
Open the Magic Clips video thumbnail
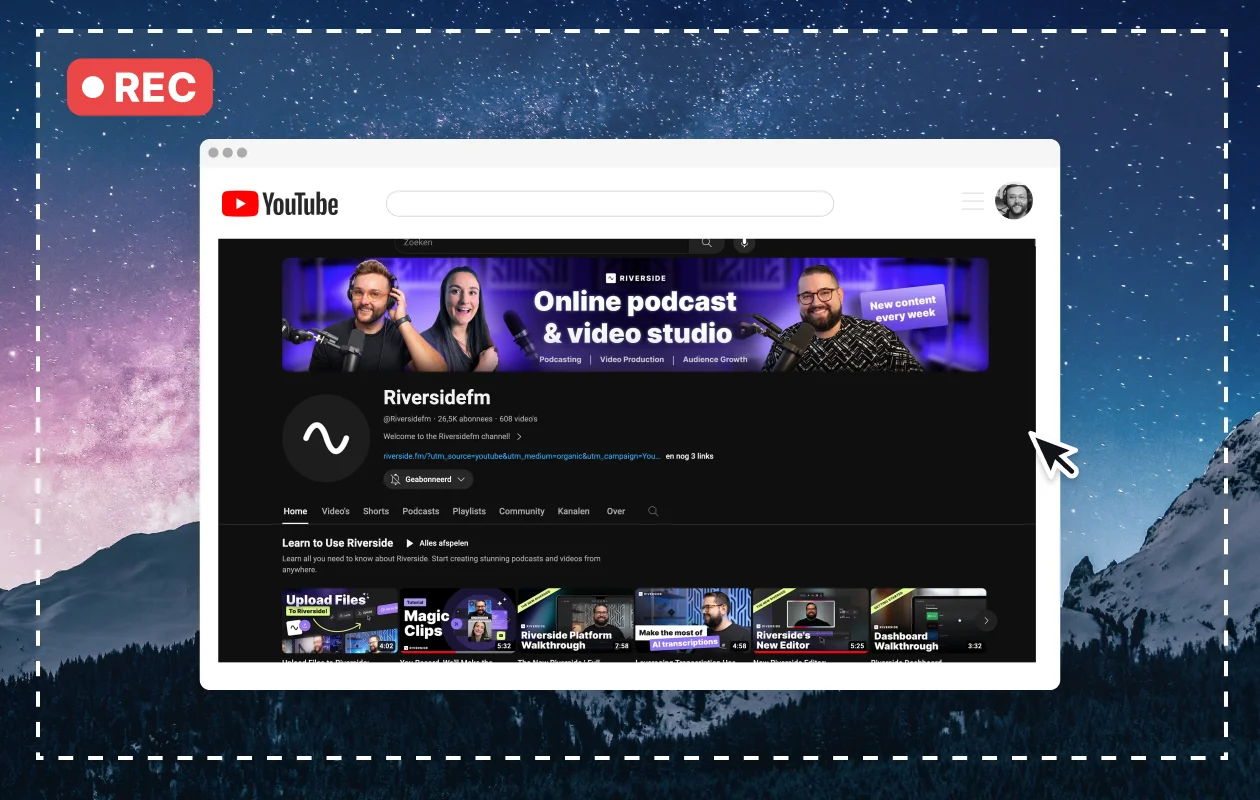[x=457, y=620]
